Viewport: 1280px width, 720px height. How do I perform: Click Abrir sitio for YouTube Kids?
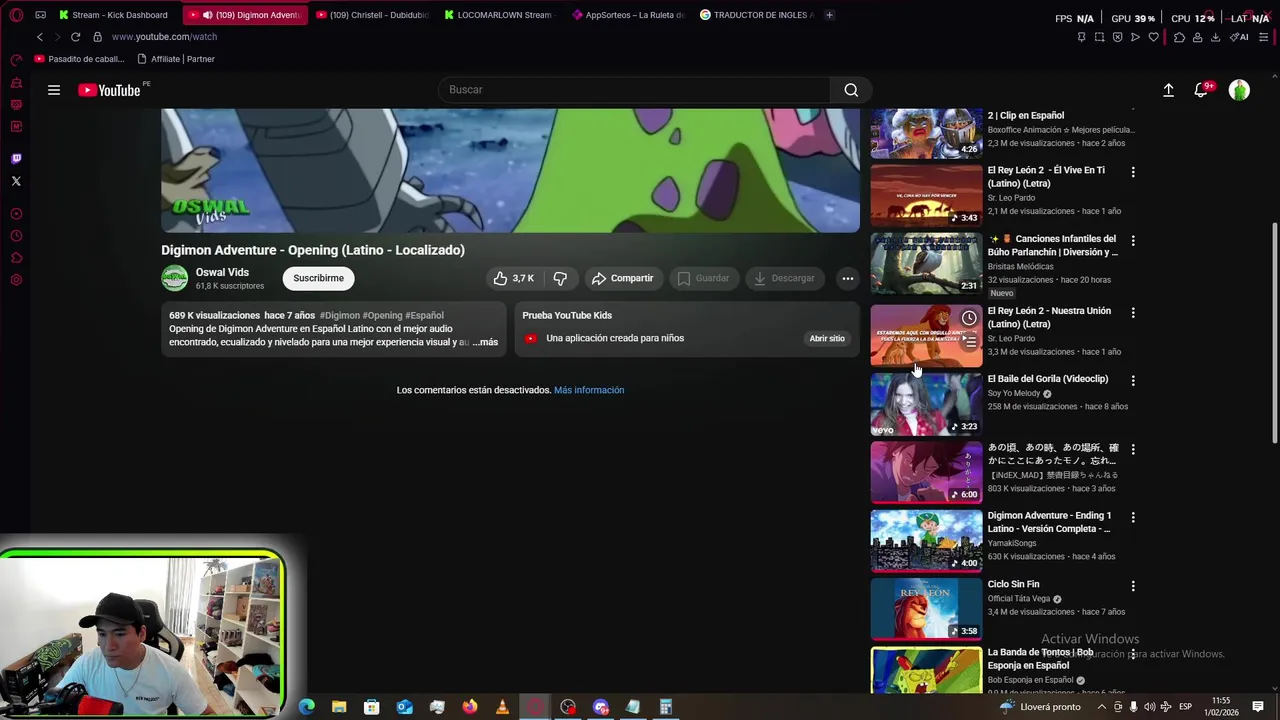[x=827, y=338]
